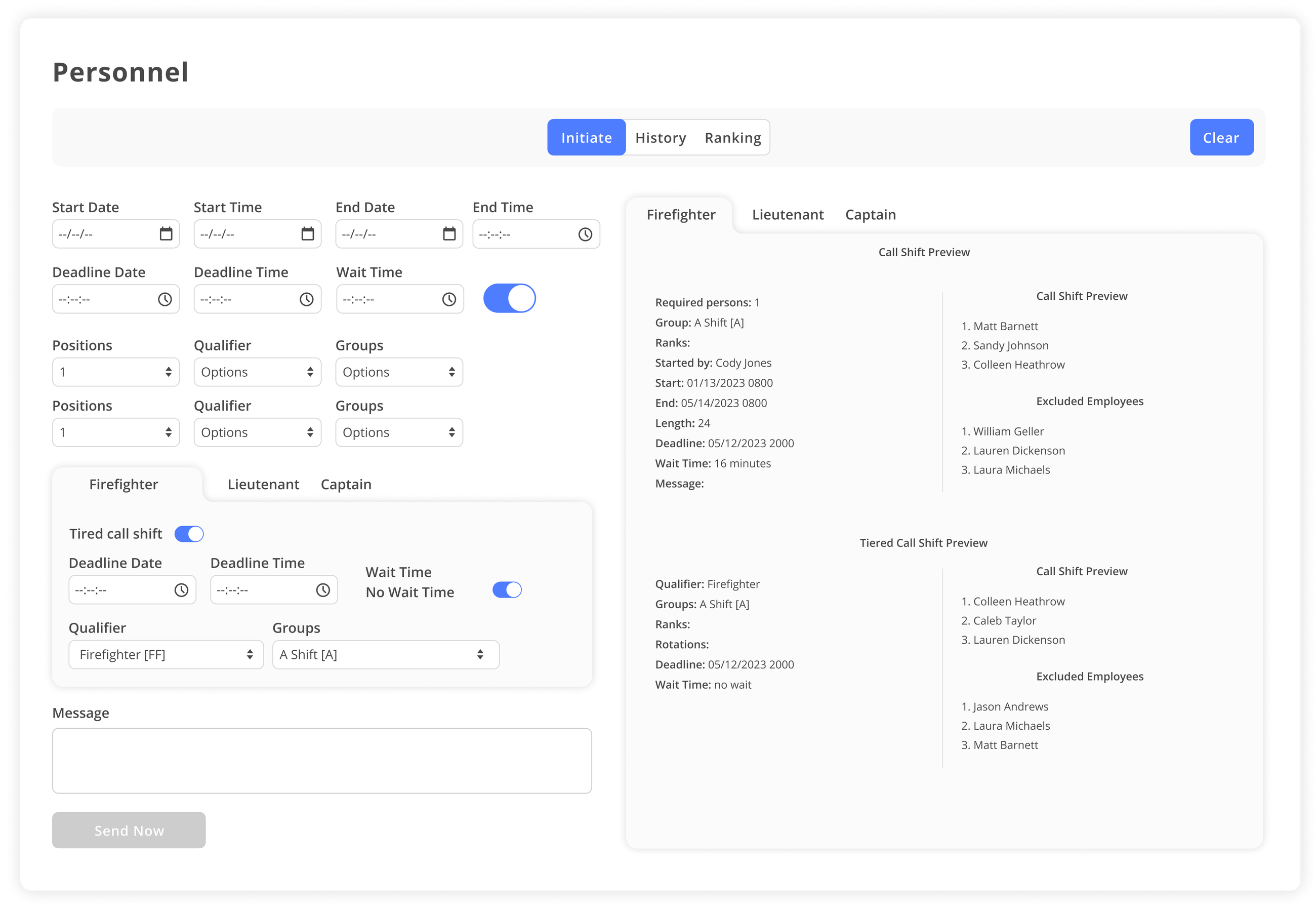Toggle the No Wait Time switch
The width and height of the screenshot is (1316, 909).
pos(507,590)
